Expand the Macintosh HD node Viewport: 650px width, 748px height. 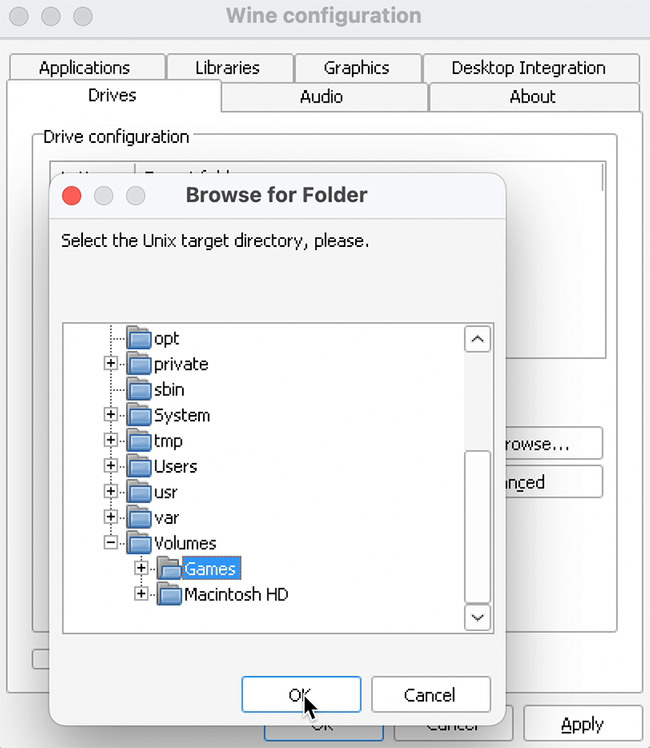[141, 594]
